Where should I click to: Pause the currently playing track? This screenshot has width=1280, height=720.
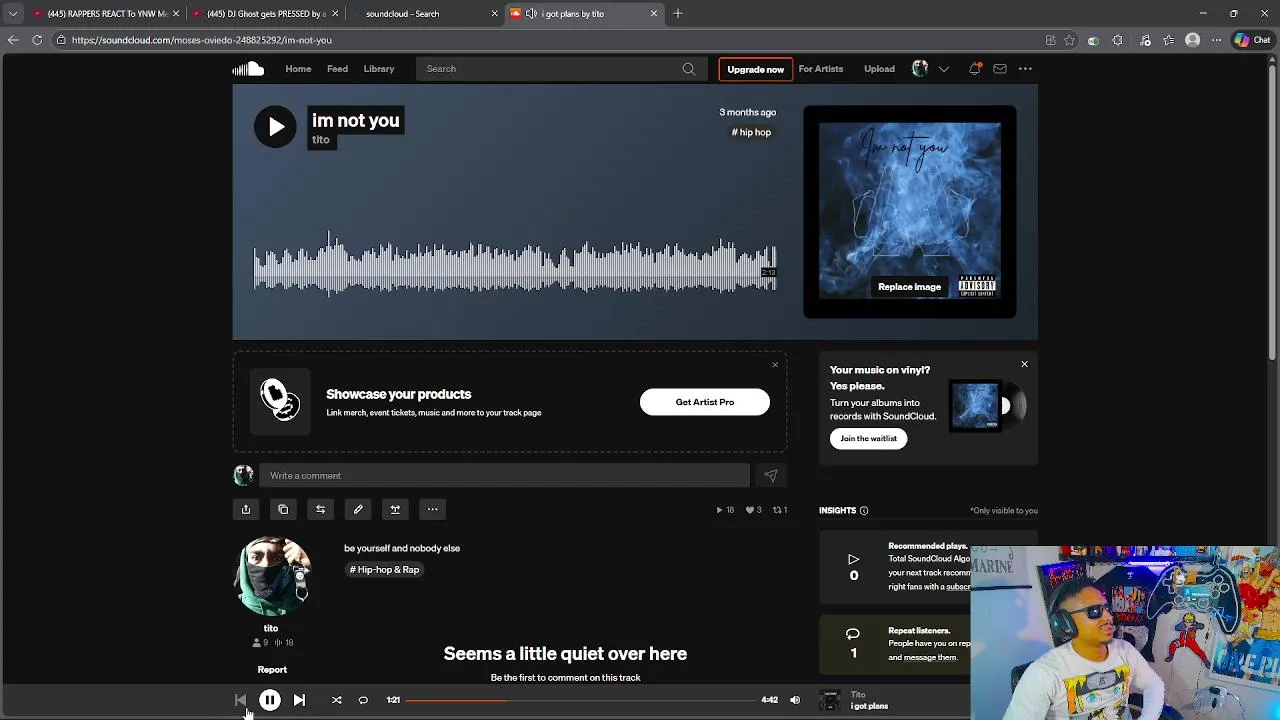270,700
